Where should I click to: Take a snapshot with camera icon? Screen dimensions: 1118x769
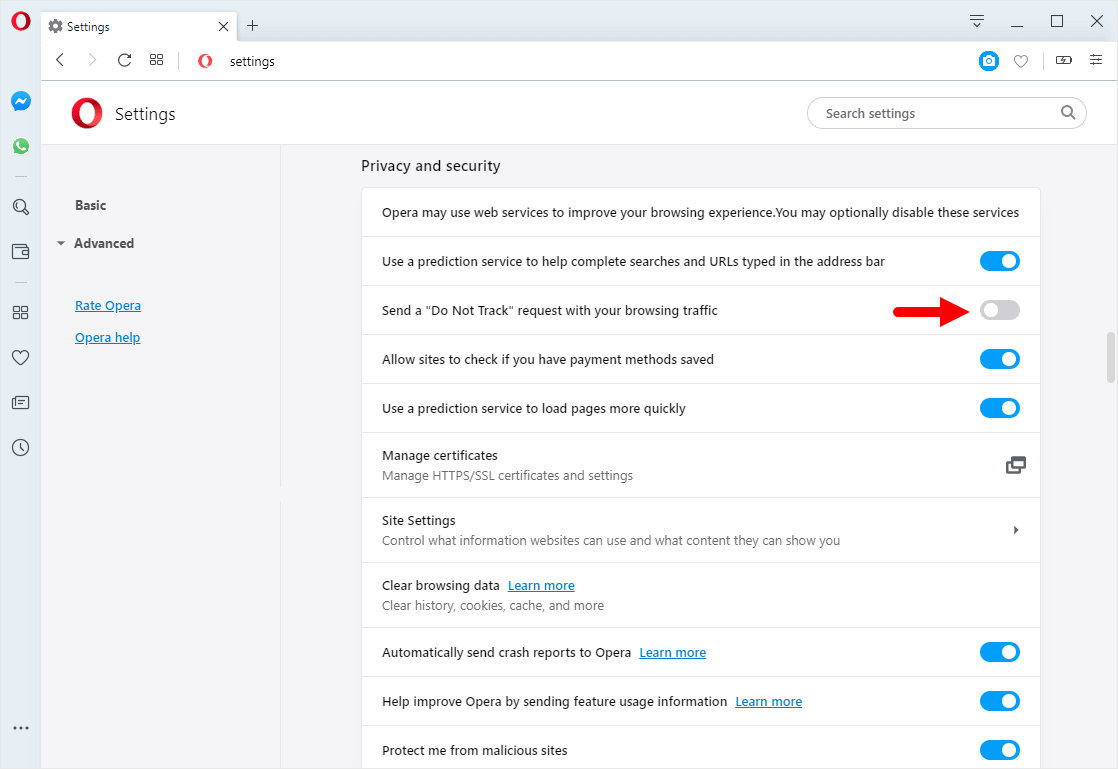pos(989,61)
